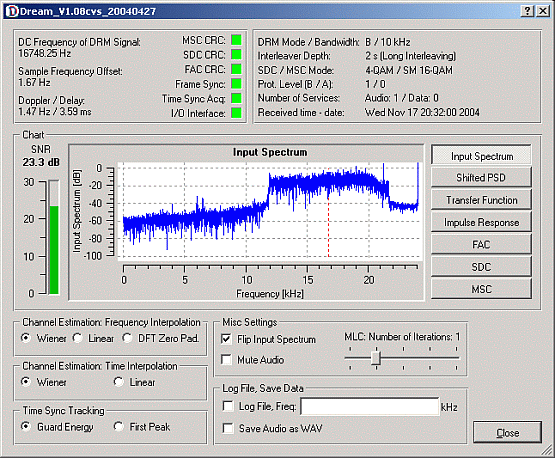Click the FAC CRC green status light
This screenshot has height=458, width=555.
coord(236,69)
